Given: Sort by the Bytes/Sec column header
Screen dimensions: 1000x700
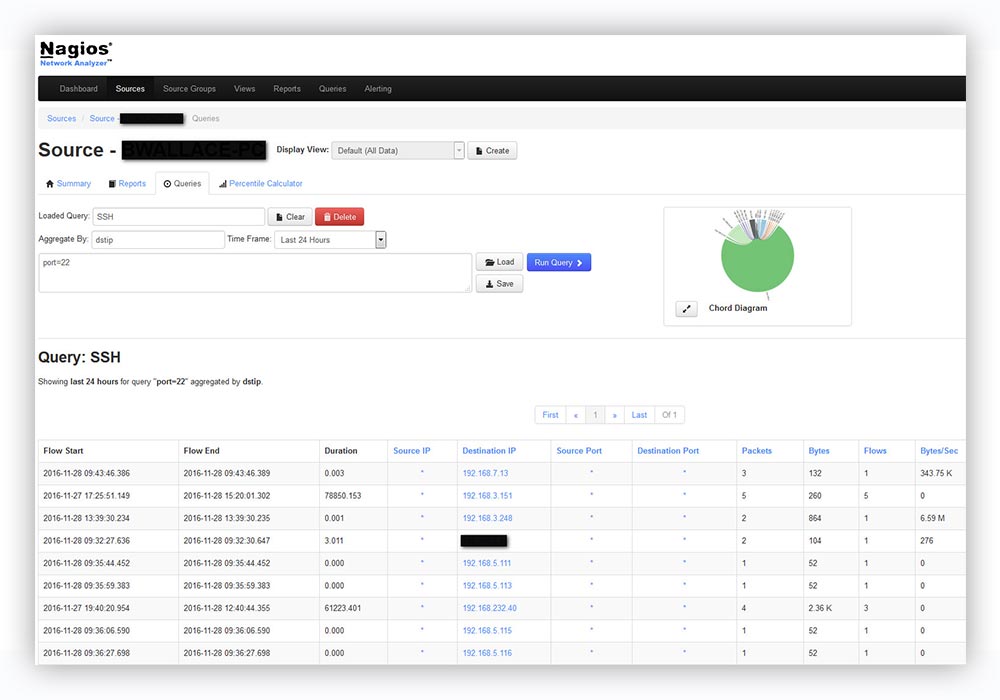Looking at the screenshot, I should tap(939, 451).
